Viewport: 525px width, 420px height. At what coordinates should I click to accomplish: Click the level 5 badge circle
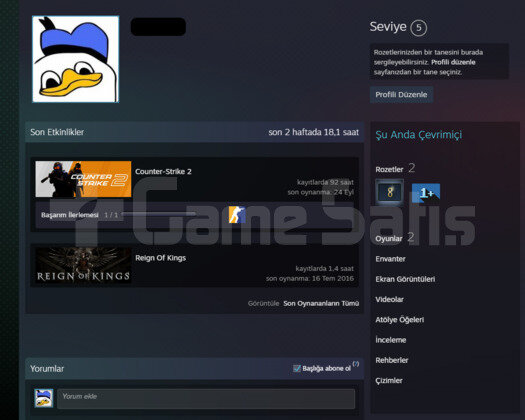point(419,27)
